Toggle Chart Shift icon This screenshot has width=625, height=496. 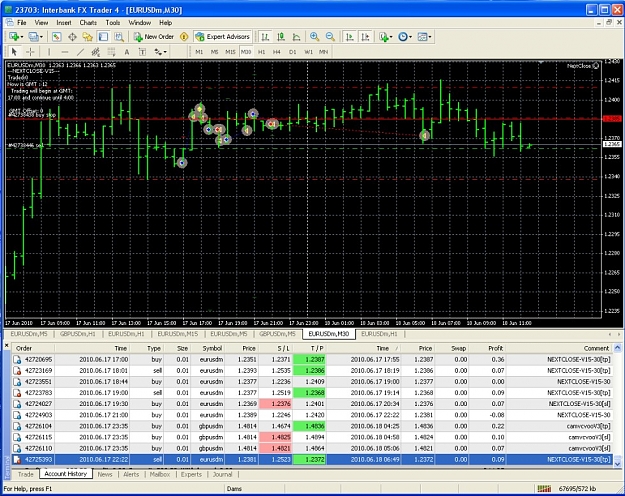pos(365,37)
